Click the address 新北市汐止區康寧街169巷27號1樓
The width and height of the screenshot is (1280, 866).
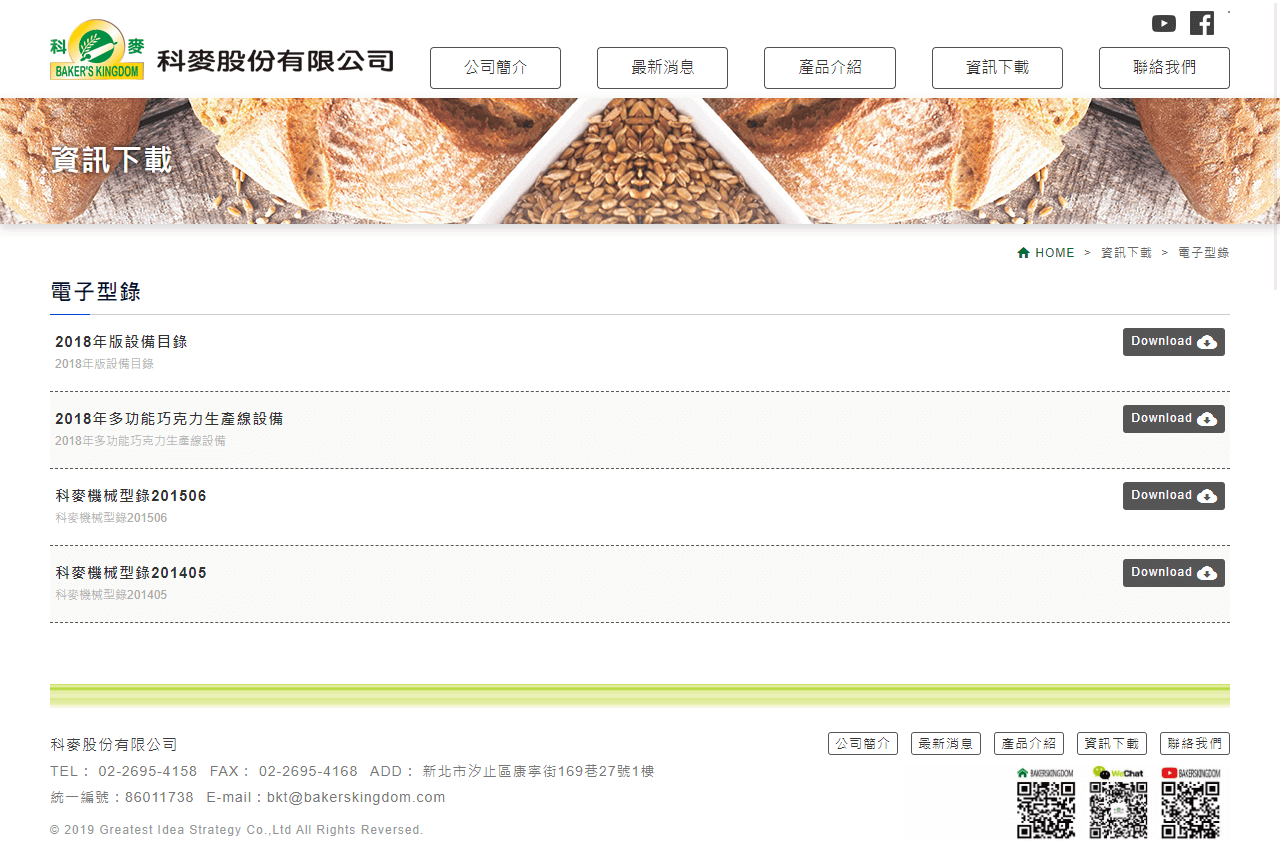[x=538, y=772]
